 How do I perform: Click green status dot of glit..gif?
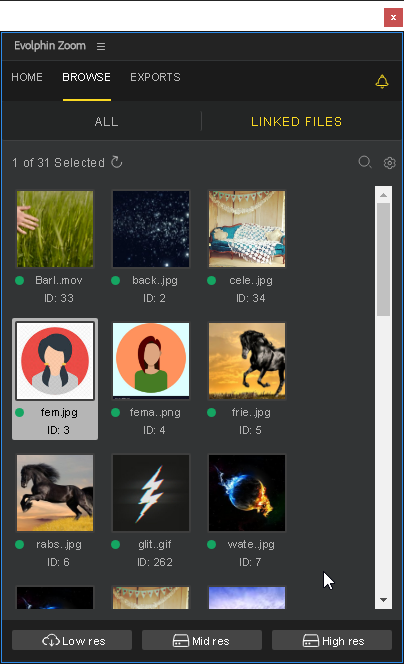(x=116, y=545)
